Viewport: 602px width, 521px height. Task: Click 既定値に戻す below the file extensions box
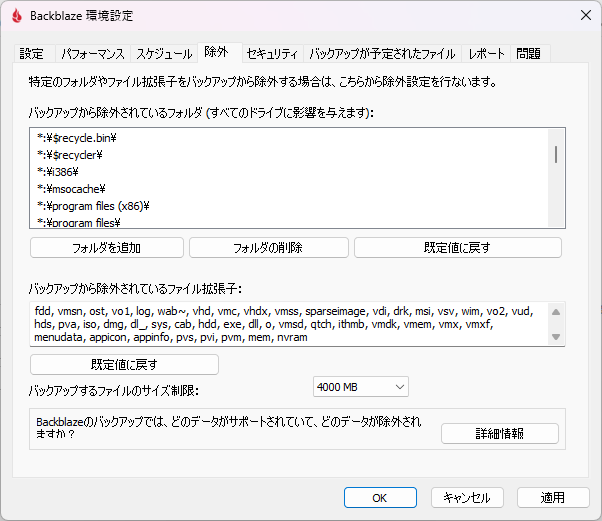[x=124, y=365]
